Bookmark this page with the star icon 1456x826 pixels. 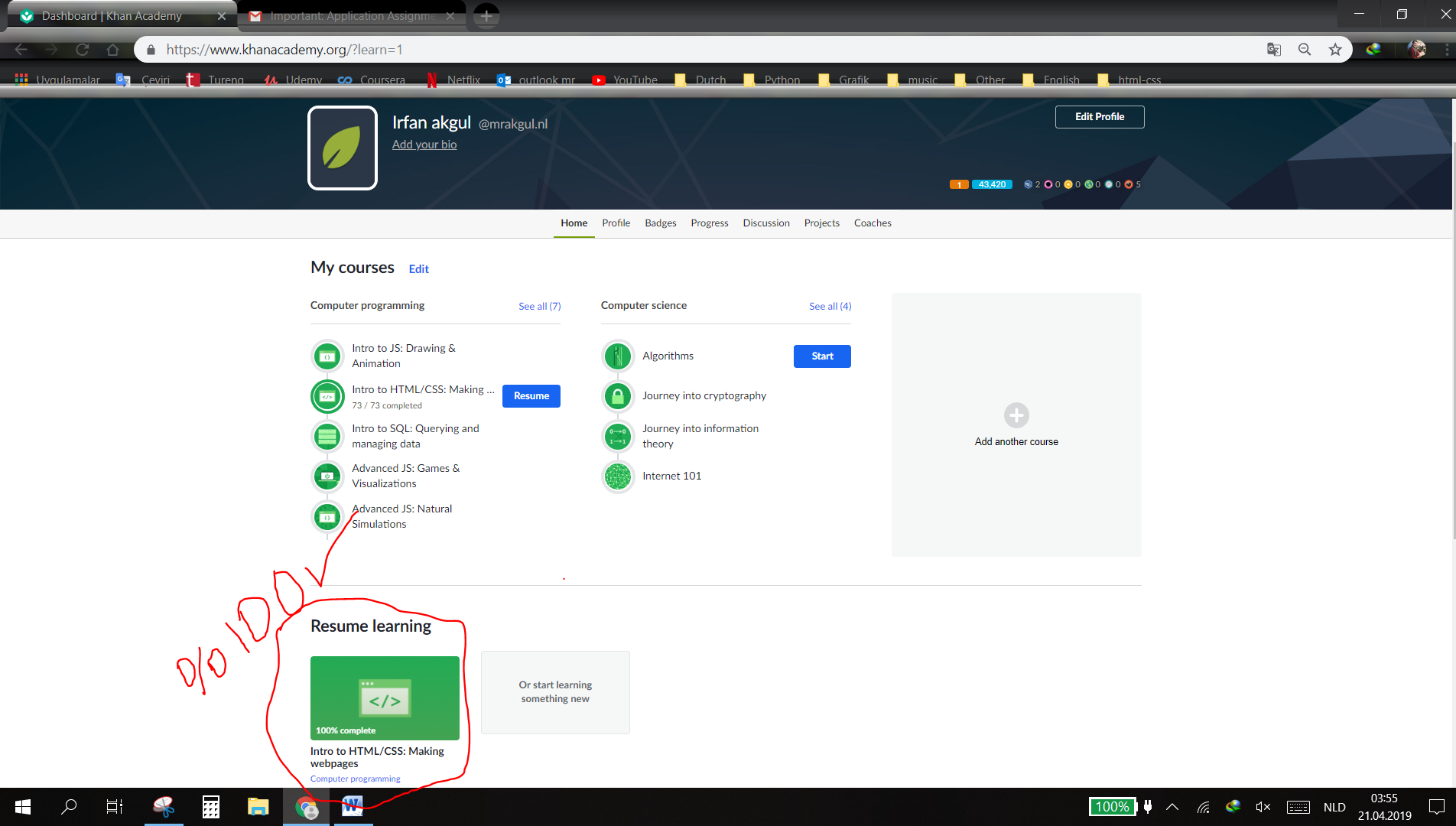1335,50
